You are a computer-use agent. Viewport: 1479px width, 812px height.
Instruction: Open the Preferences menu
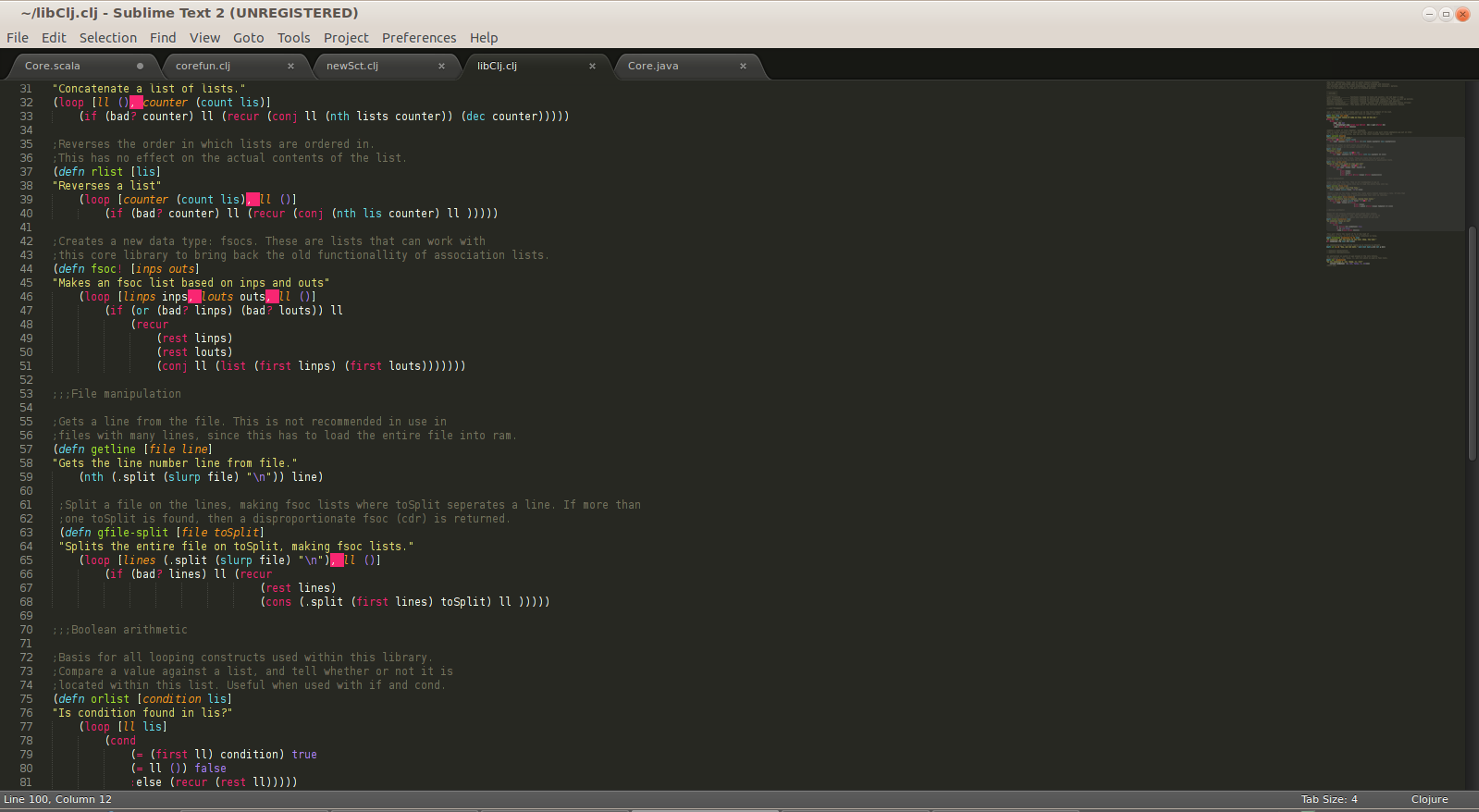419,38
